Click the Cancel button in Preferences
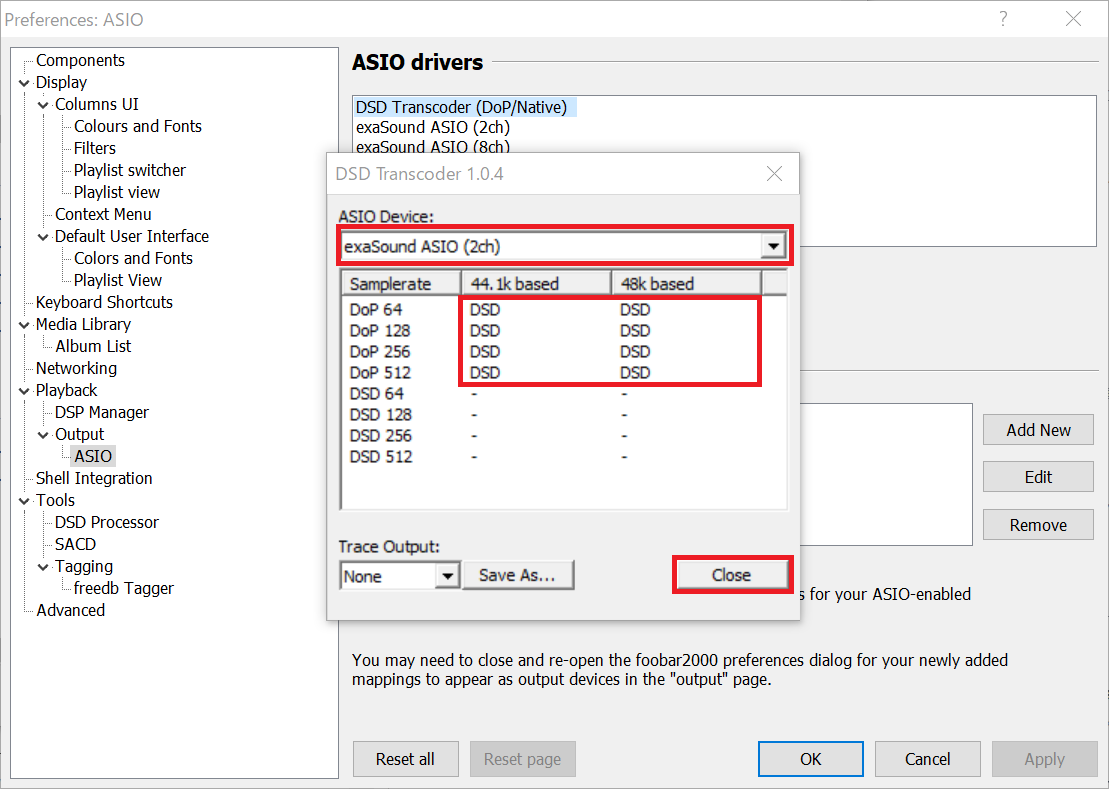Image resolution: width=1109 pixels, height=789 pixels. click(x=927, y=759)
